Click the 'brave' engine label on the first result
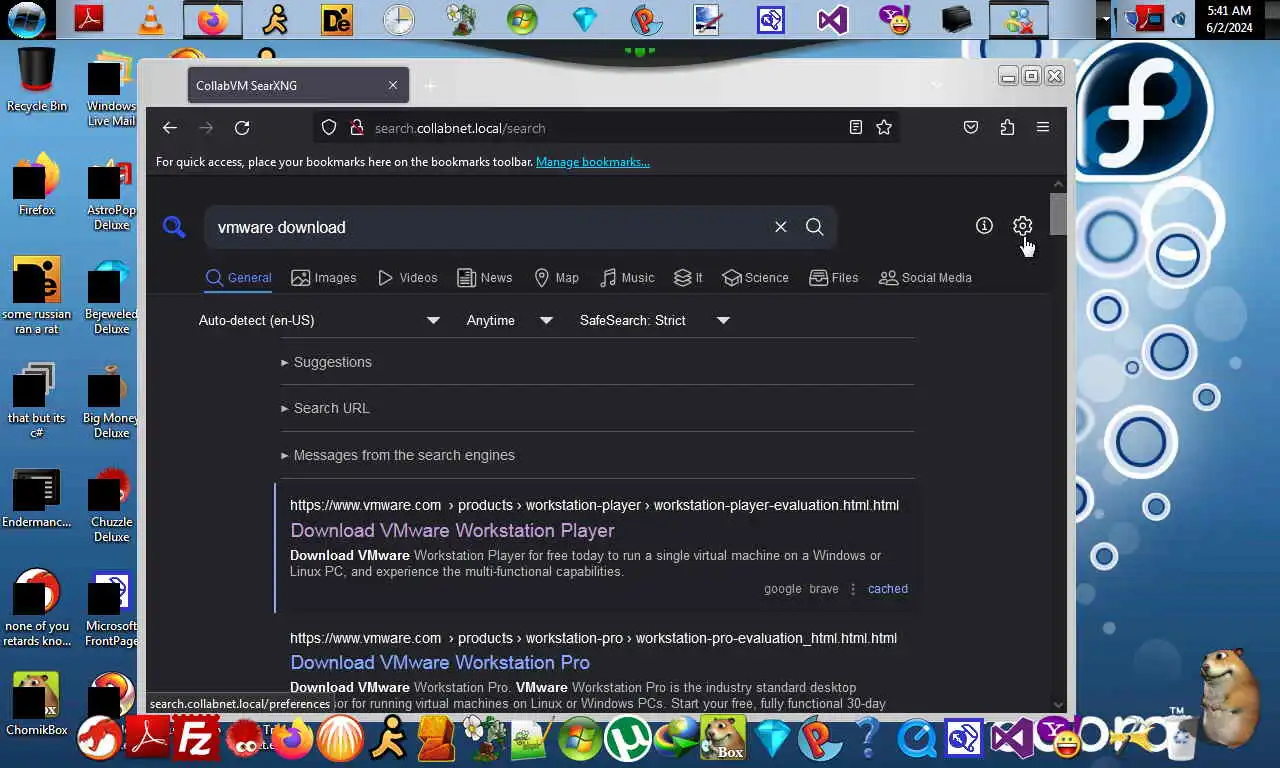Image resolution: width=1280 pixels, height=768 pixels. click(x=824, y=589)
